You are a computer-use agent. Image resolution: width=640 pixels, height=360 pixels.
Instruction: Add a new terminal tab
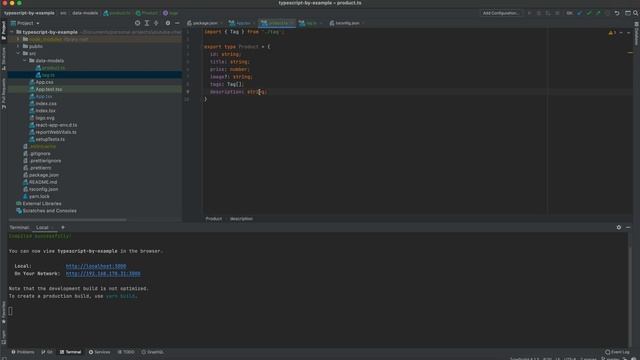click(x=63, y=227)
